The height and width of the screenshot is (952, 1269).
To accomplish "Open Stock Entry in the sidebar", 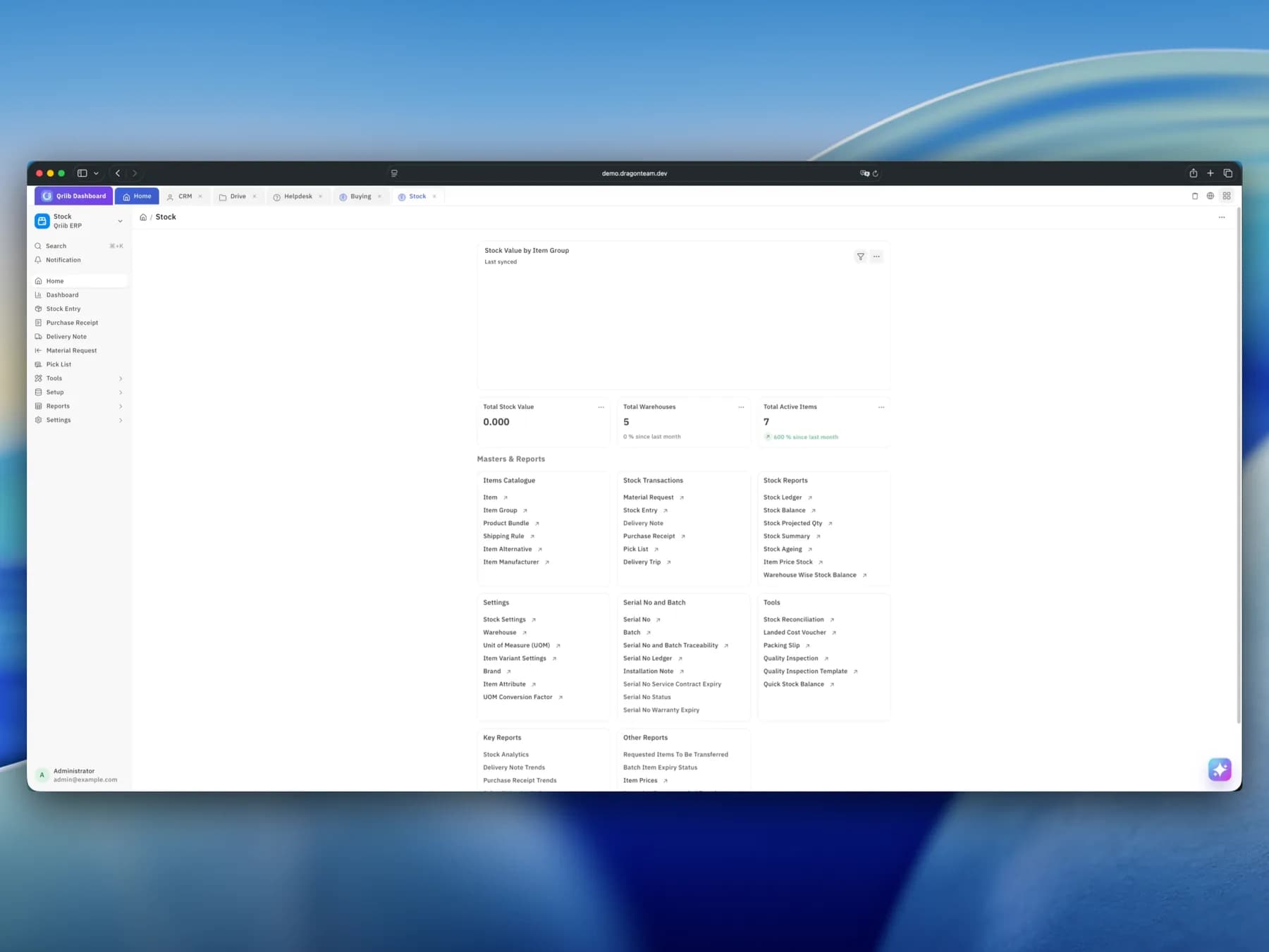I will 79,309.
